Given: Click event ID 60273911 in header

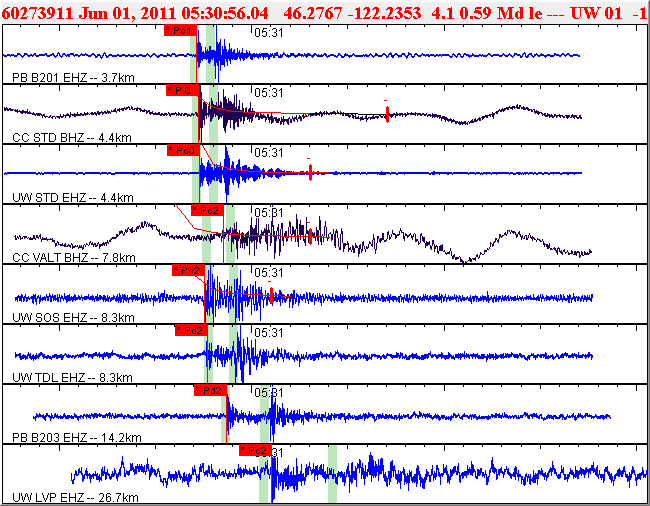Looking at the screenshot, I should (x=38, y=13).
